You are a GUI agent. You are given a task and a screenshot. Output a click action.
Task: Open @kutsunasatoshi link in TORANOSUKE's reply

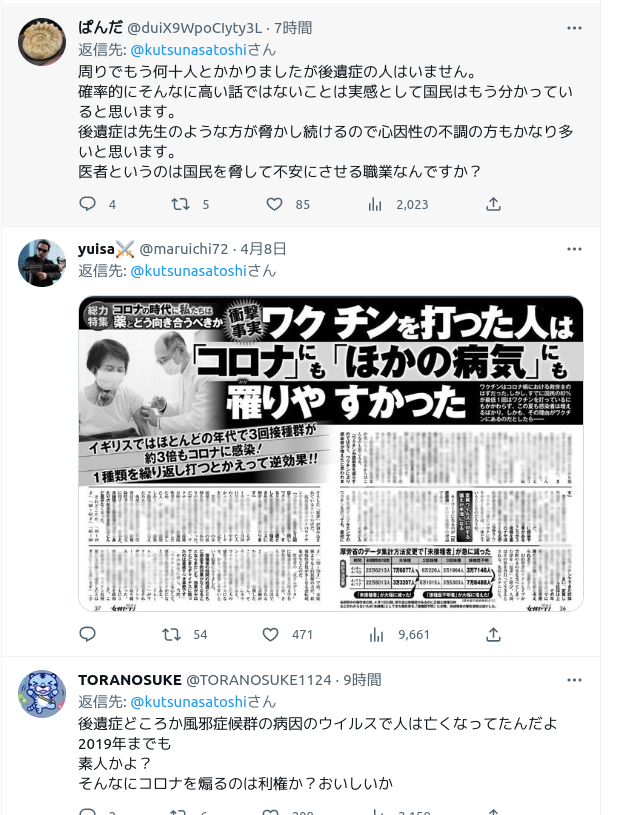click(x=189, y=702)
